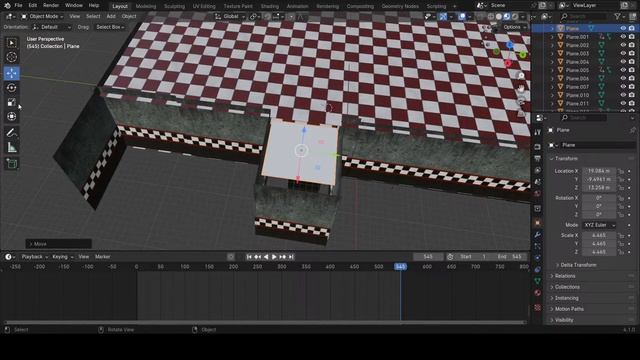
Task: Jump to the last frame
Action: (x=291, y=257)
